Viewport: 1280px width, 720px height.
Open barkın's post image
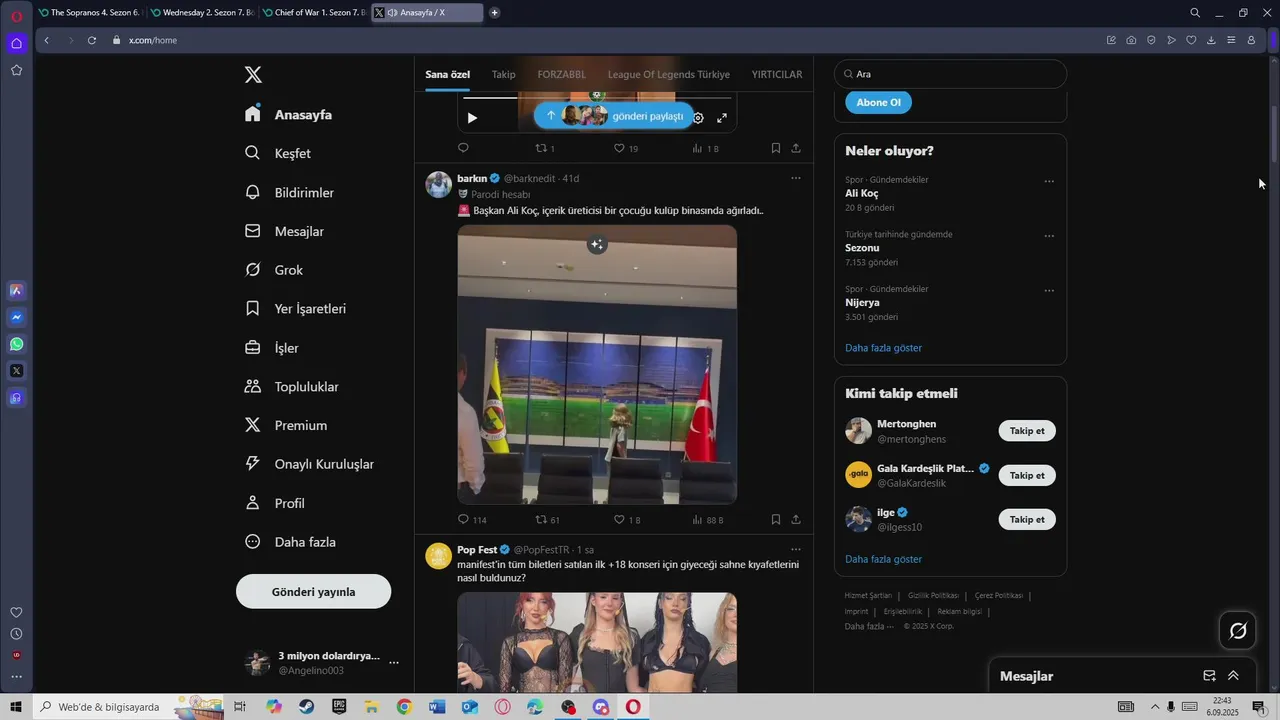click(x=597, y=364)
